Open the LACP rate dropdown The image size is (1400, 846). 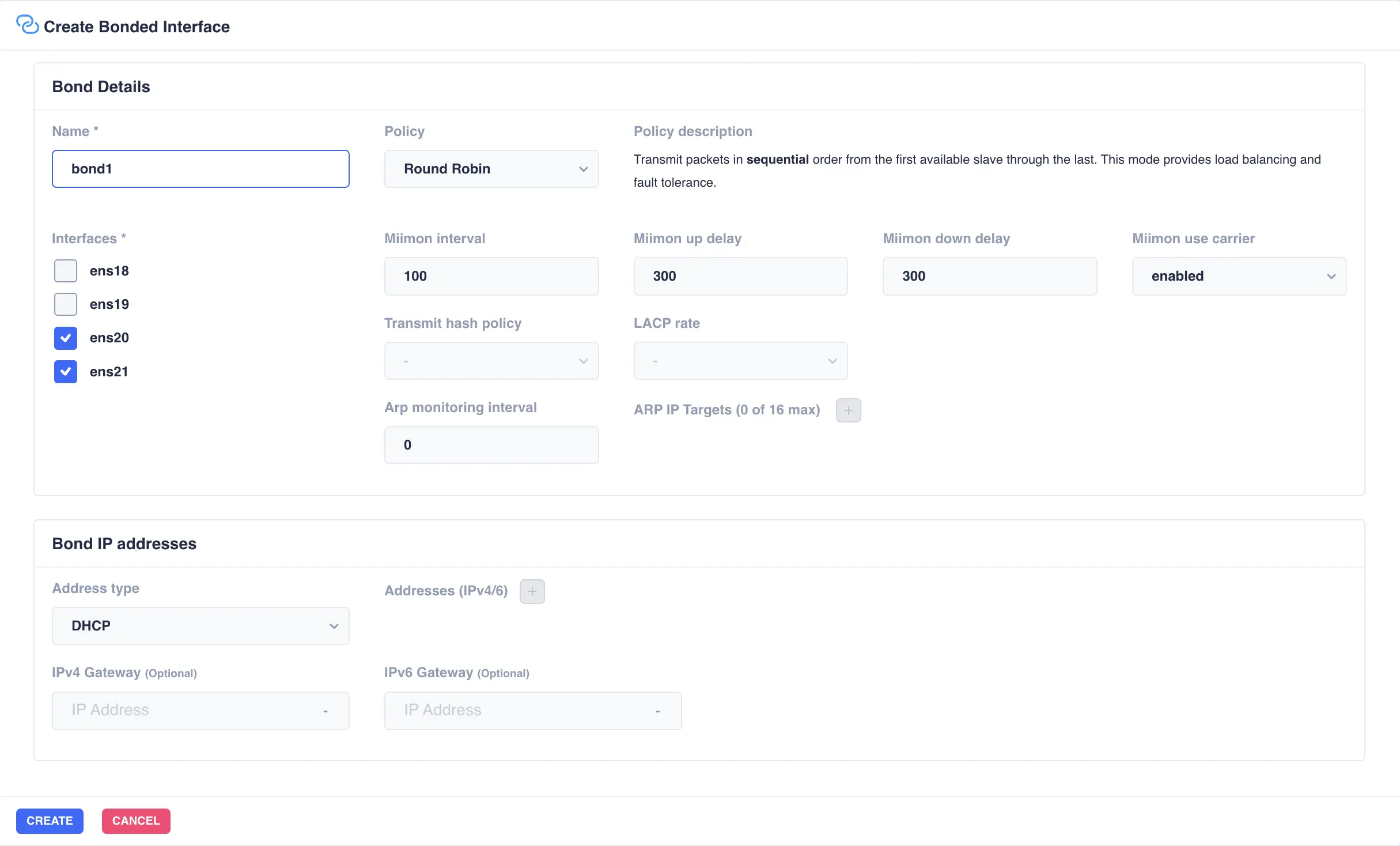740,361
